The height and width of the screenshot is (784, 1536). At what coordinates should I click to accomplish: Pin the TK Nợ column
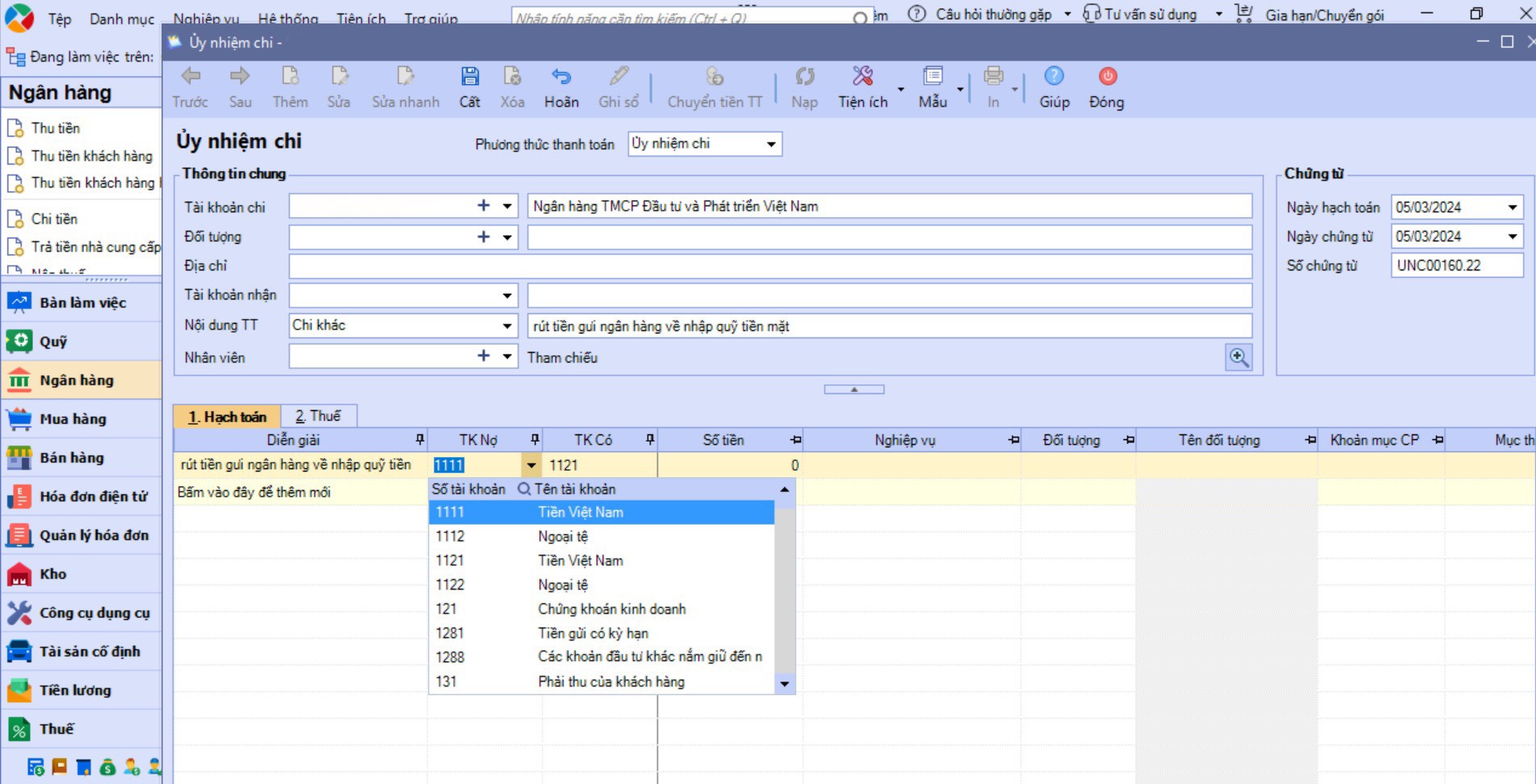pyautogui.click(x=535, y=439)
